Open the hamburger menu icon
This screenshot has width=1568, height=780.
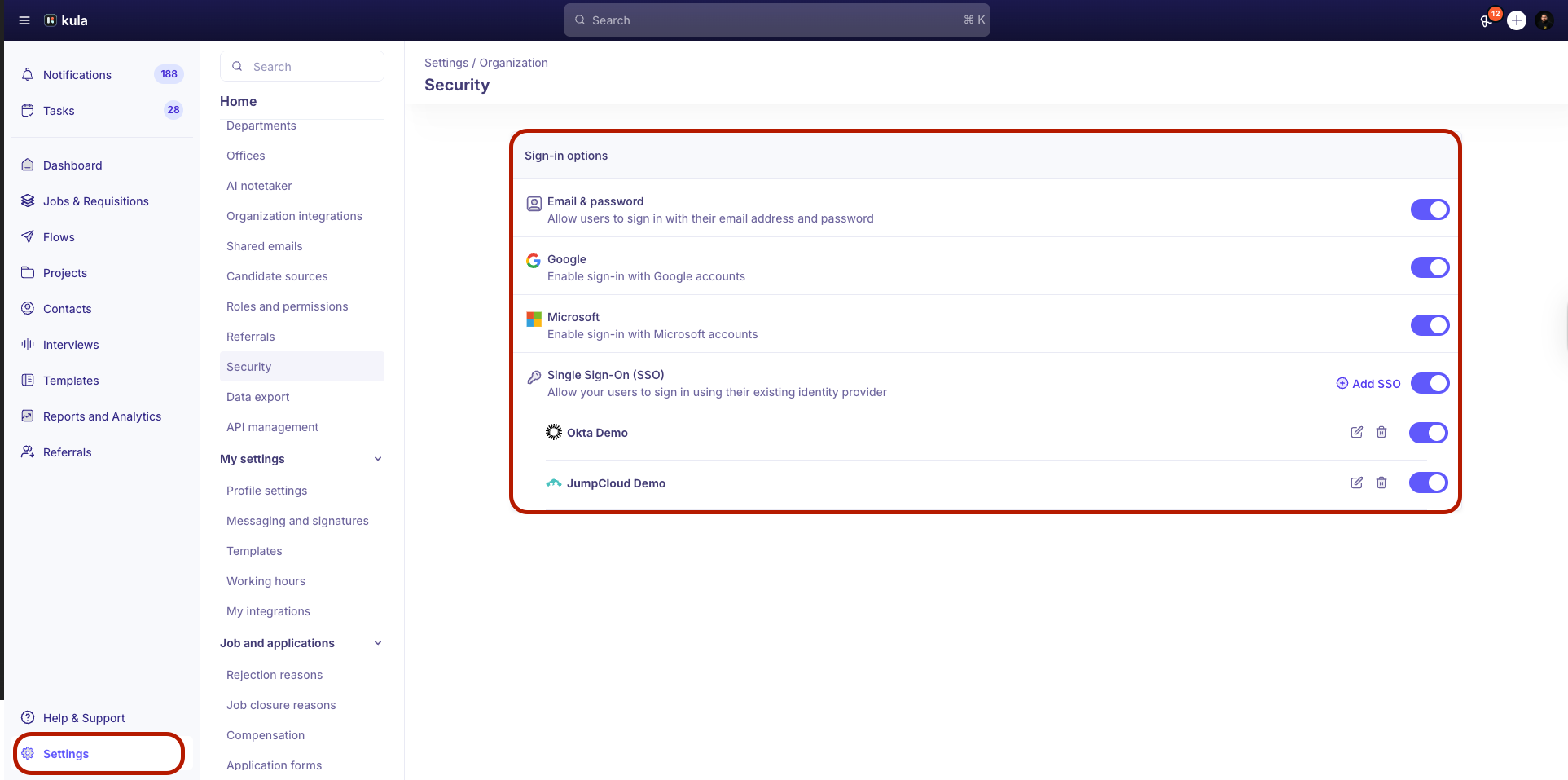coord(24,20)
